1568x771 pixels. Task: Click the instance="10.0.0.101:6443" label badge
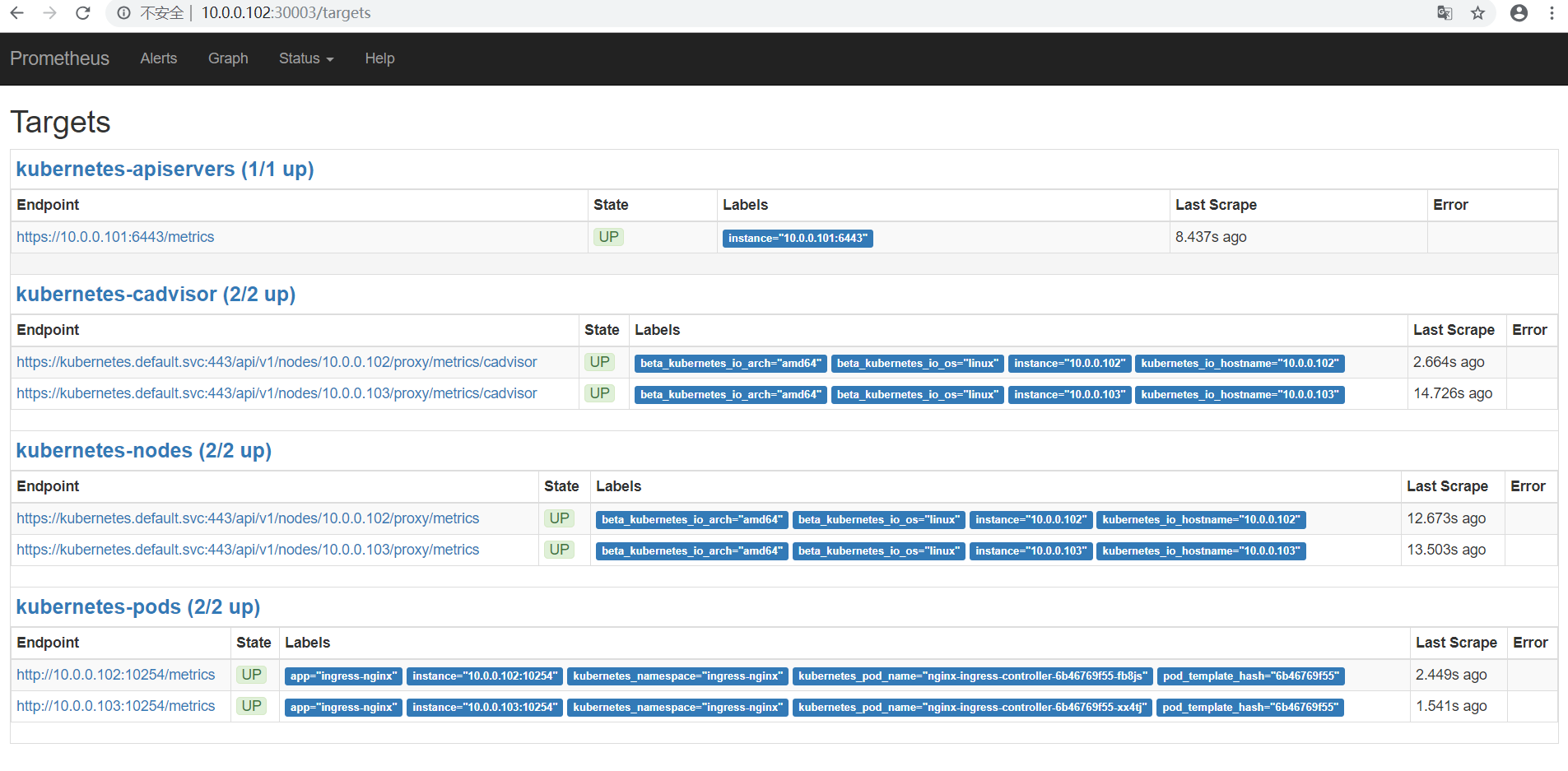tap(798, 238)
